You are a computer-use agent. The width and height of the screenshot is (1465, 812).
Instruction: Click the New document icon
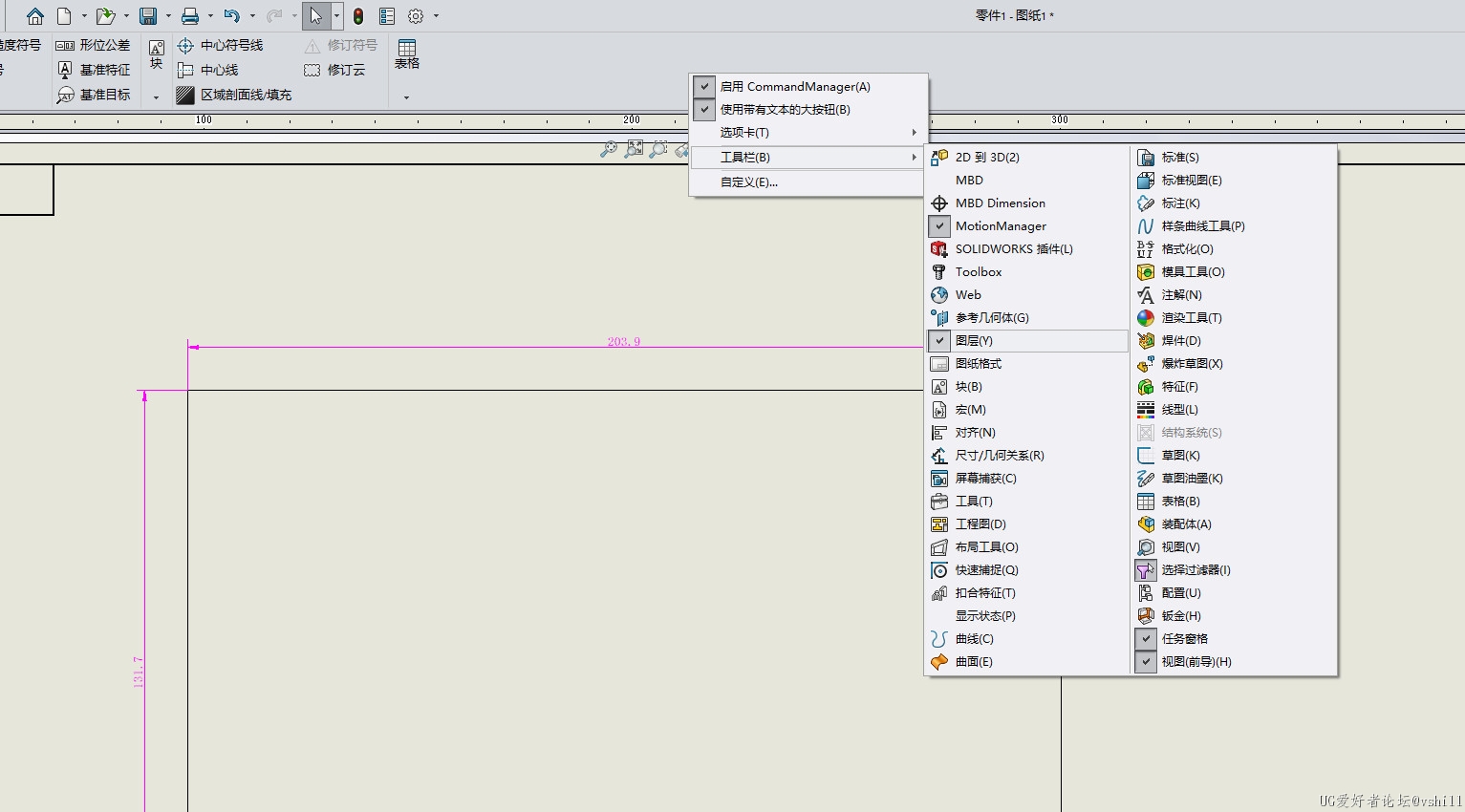click(x=64, y=16)
